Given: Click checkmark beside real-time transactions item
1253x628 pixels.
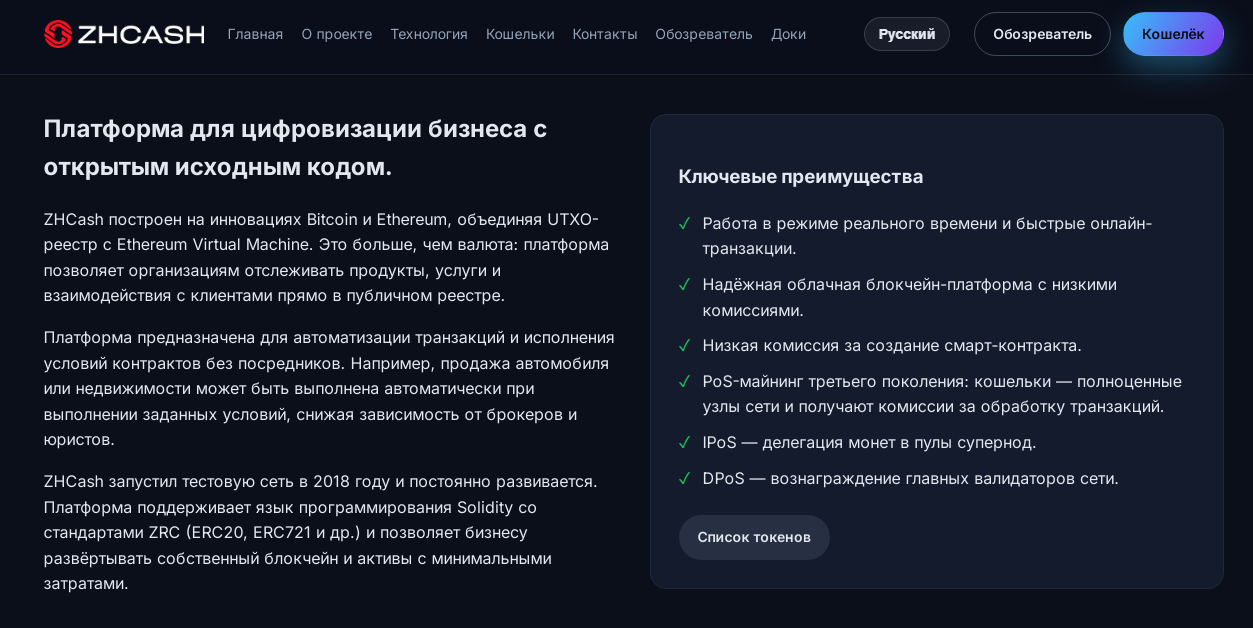Looking at the screenshot, I should pos(685,224).
